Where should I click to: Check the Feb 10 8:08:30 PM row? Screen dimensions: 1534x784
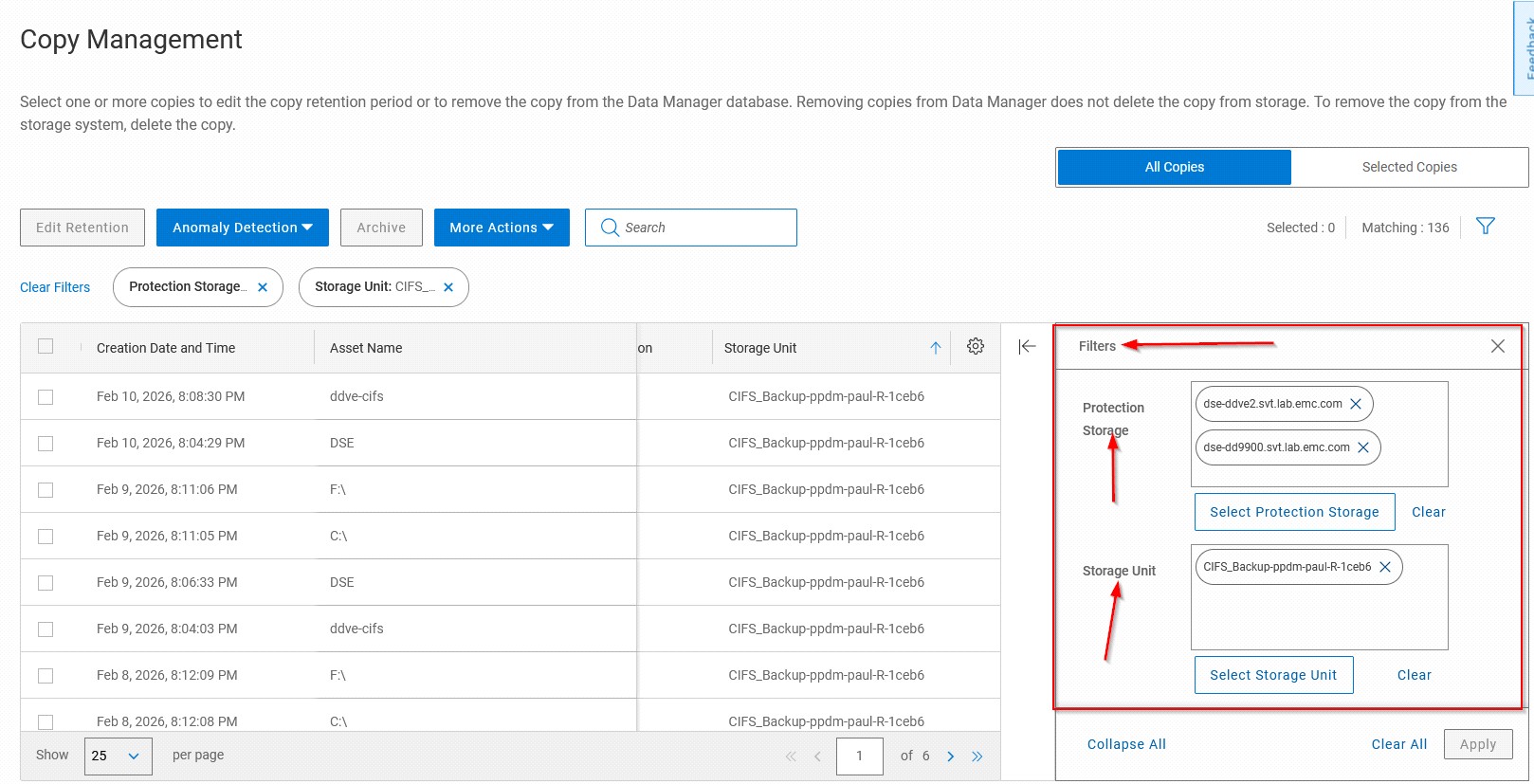pyautogui.click(x=46, y=397)
